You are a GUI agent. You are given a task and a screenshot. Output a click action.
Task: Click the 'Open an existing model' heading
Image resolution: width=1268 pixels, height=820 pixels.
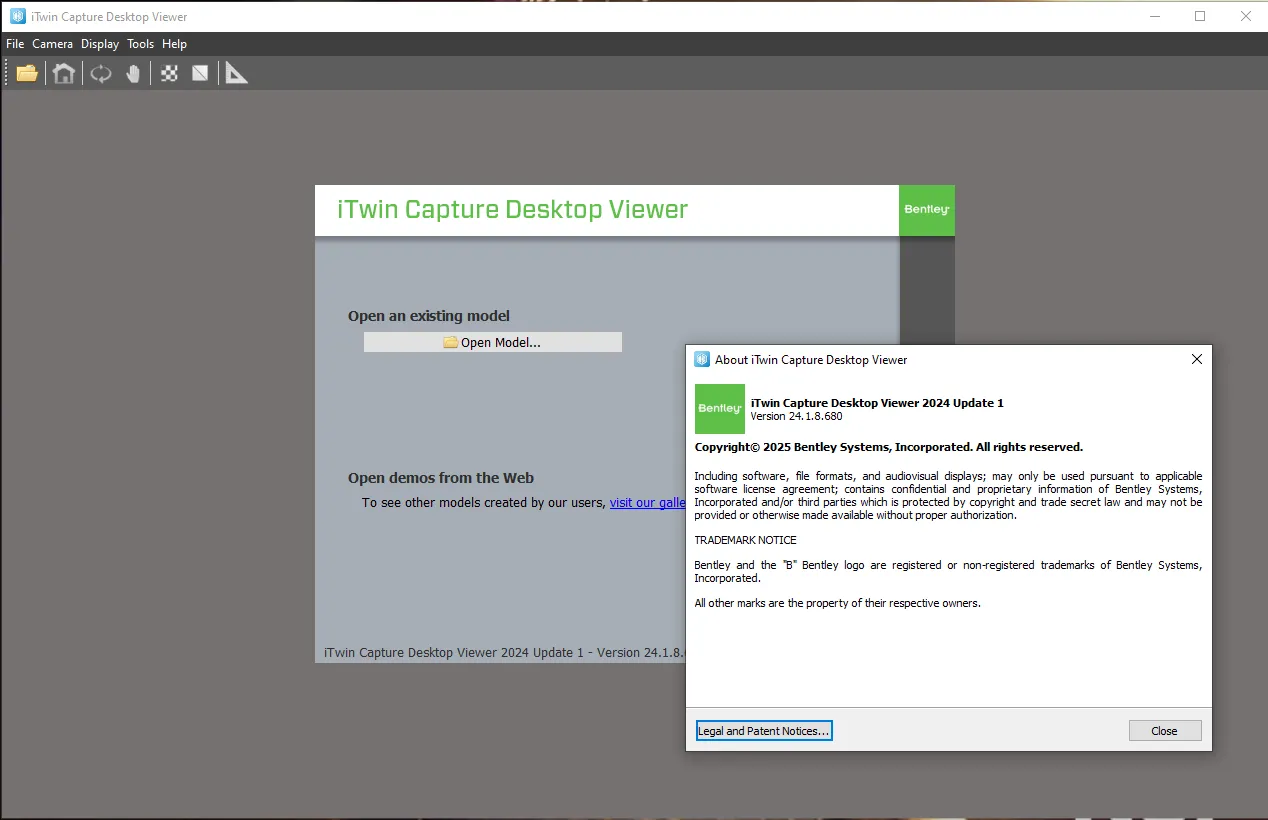(x=429, y=316)
